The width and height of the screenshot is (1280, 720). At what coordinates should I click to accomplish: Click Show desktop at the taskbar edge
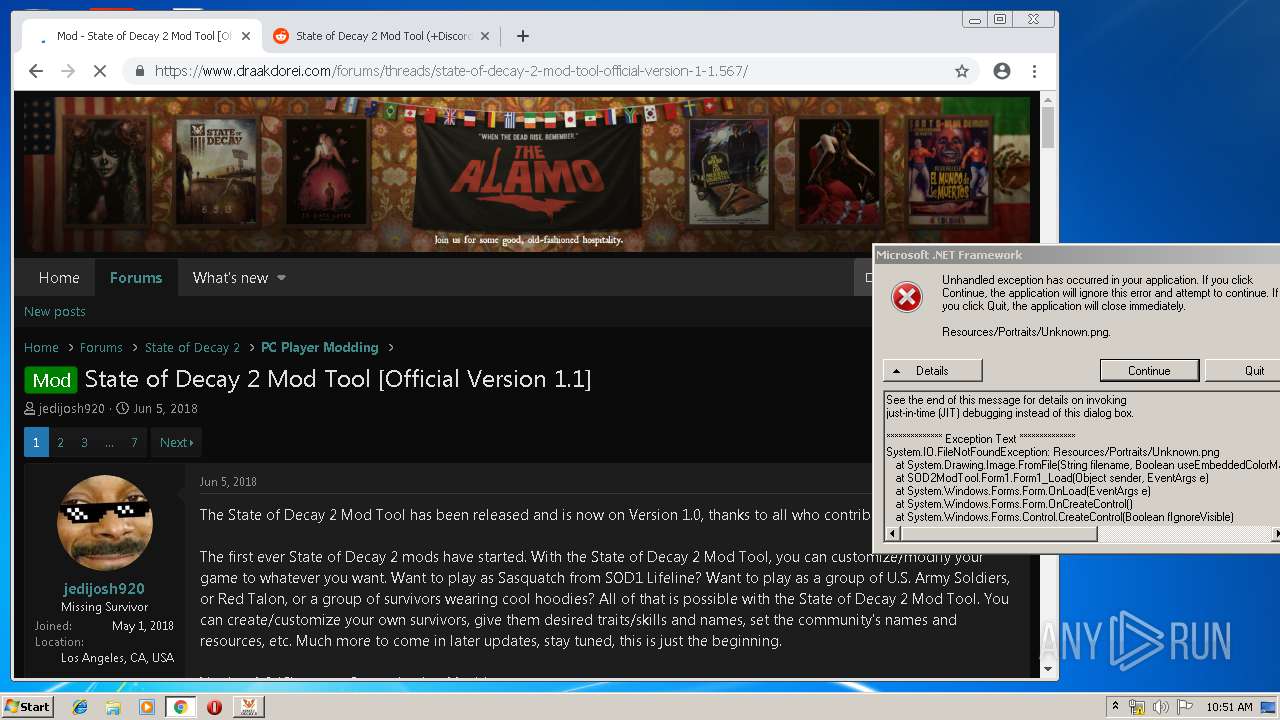click(x=1268, y=707)
